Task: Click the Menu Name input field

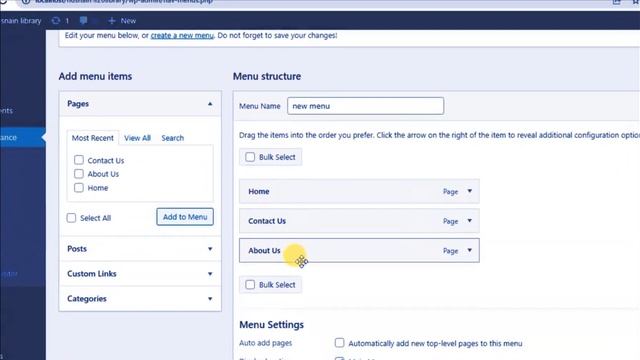Action: [x=365, y=106]
